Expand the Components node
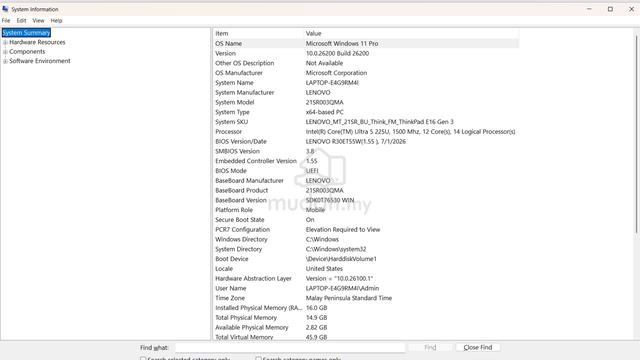Screen dimensions: 640x360 pos(5,52)
